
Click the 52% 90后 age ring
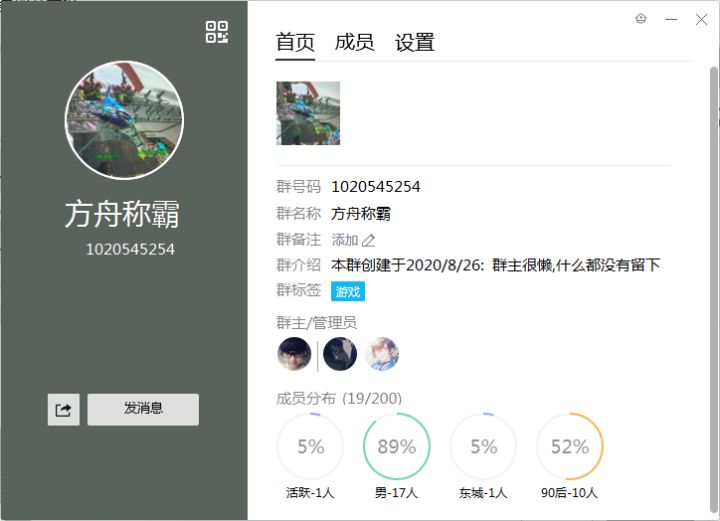click(x=570, y=446)
